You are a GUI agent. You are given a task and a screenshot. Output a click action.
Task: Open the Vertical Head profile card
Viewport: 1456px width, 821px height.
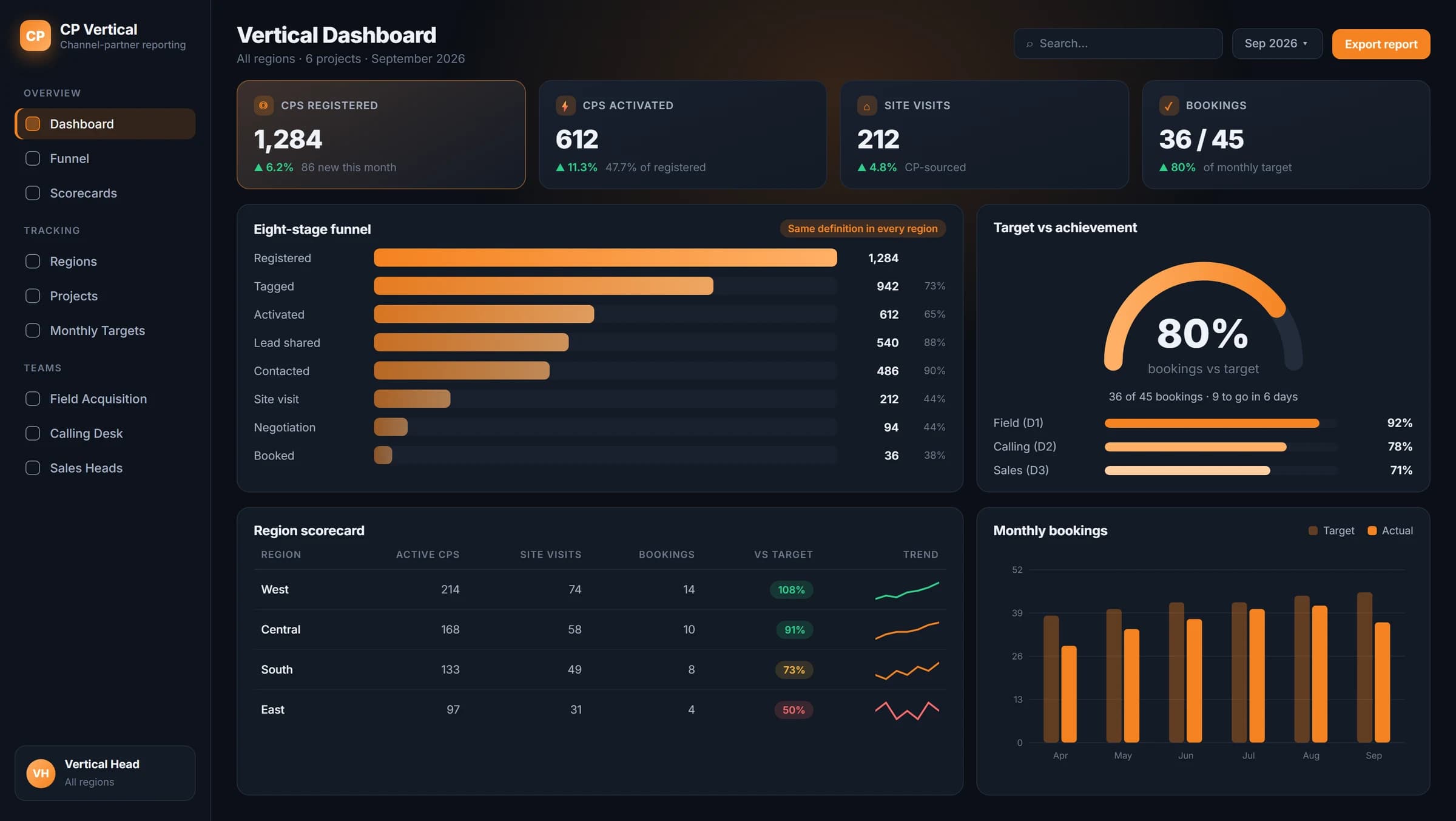coord(105,773)
